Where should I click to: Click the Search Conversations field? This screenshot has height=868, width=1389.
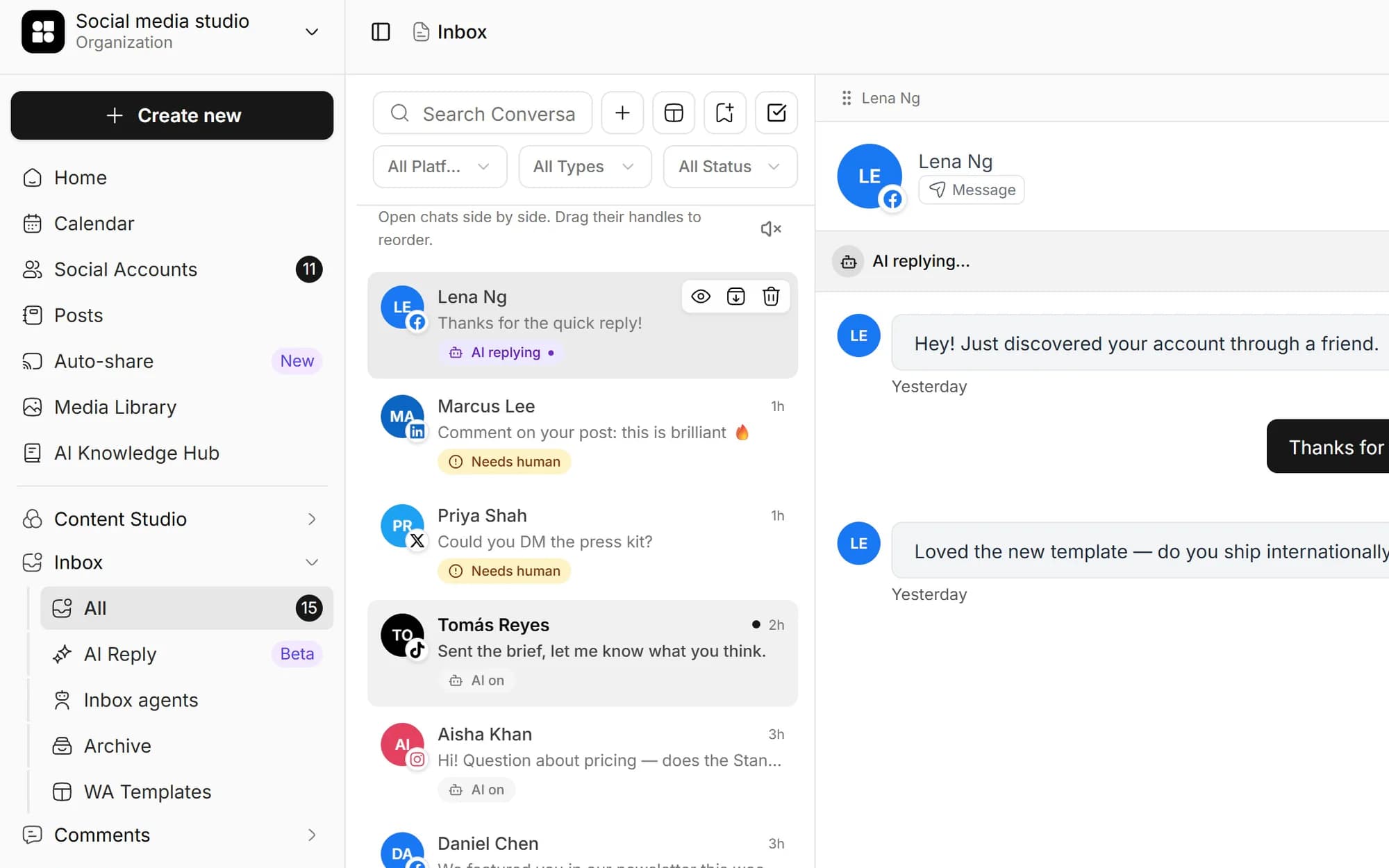coord(483,113)
